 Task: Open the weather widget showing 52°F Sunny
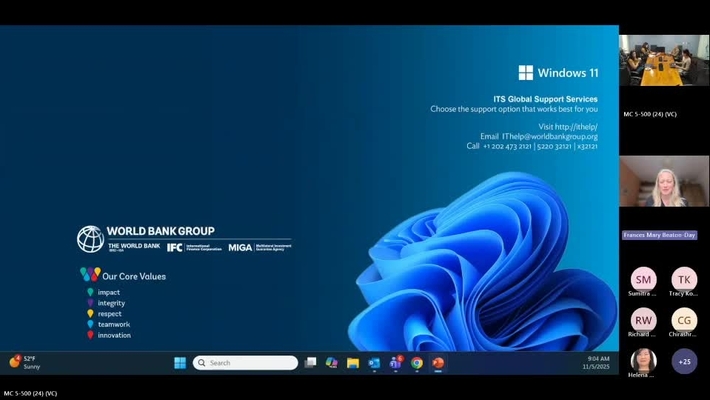(25, 362)
